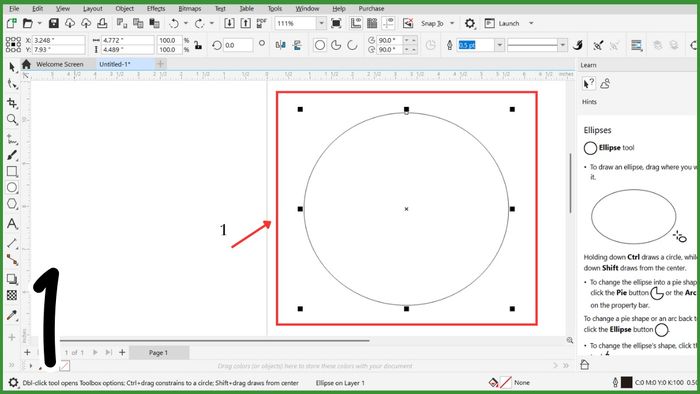Select the Polygon tool

coord(12,203)
